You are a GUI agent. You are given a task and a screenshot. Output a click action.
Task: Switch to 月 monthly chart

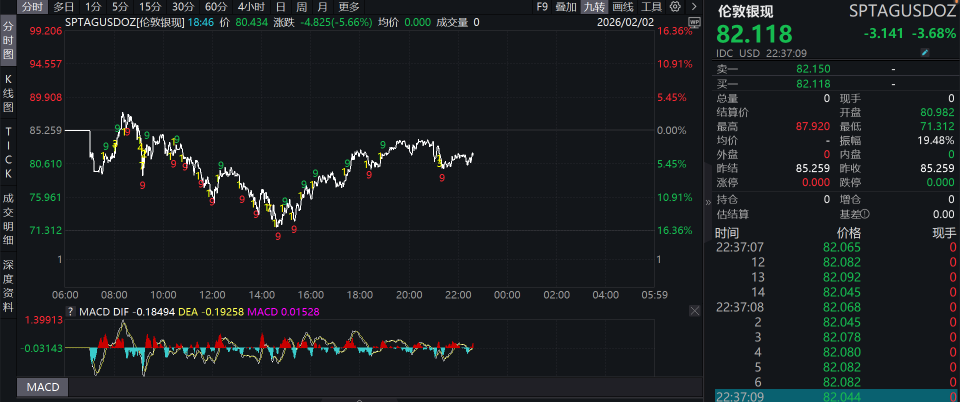pyautogui.click(x=322, y=7)
